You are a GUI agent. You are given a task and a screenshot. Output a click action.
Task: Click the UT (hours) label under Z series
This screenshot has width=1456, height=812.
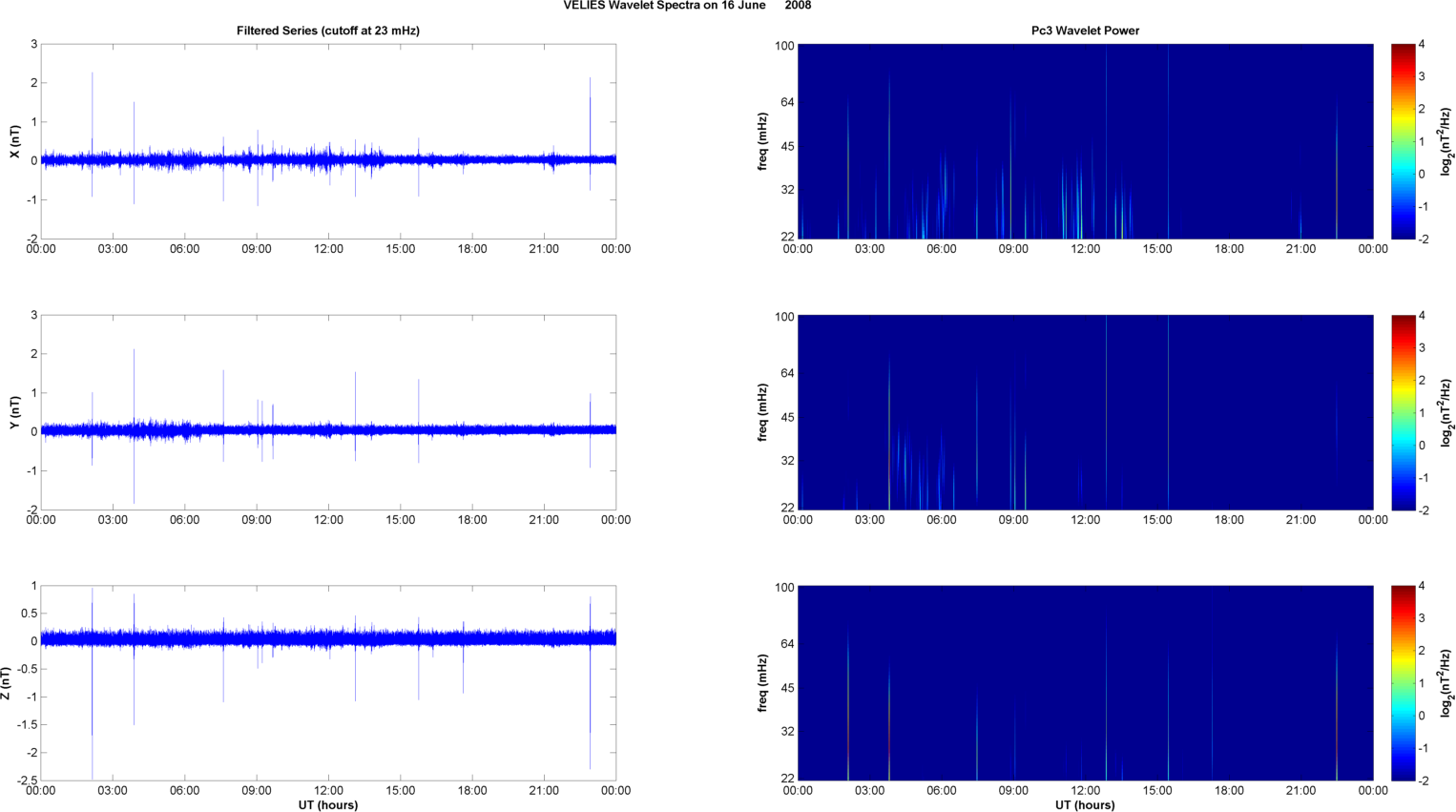328,804
